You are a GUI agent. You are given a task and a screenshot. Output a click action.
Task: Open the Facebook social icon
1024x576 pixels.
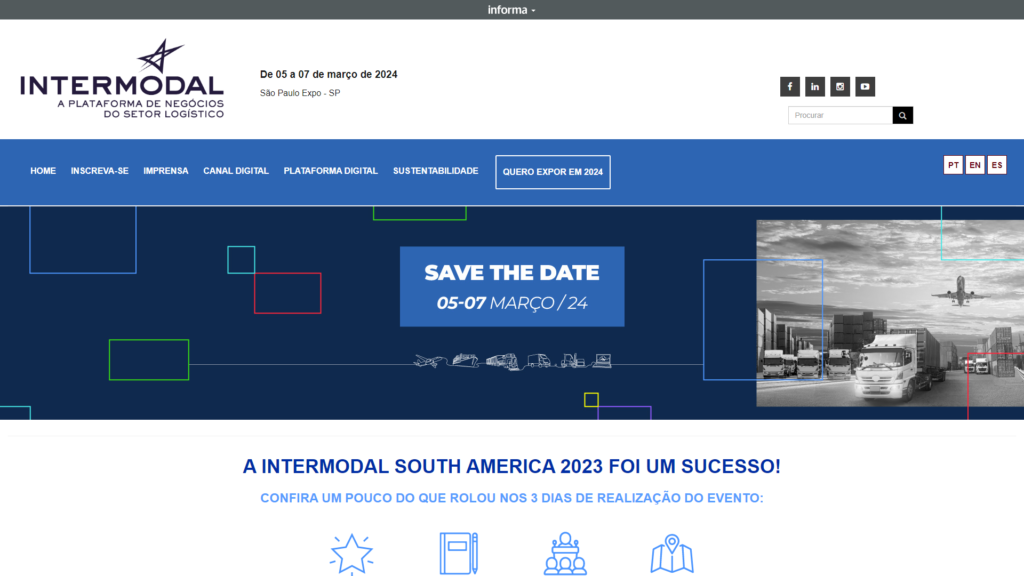pyautogui.click(x=790, y=86)
